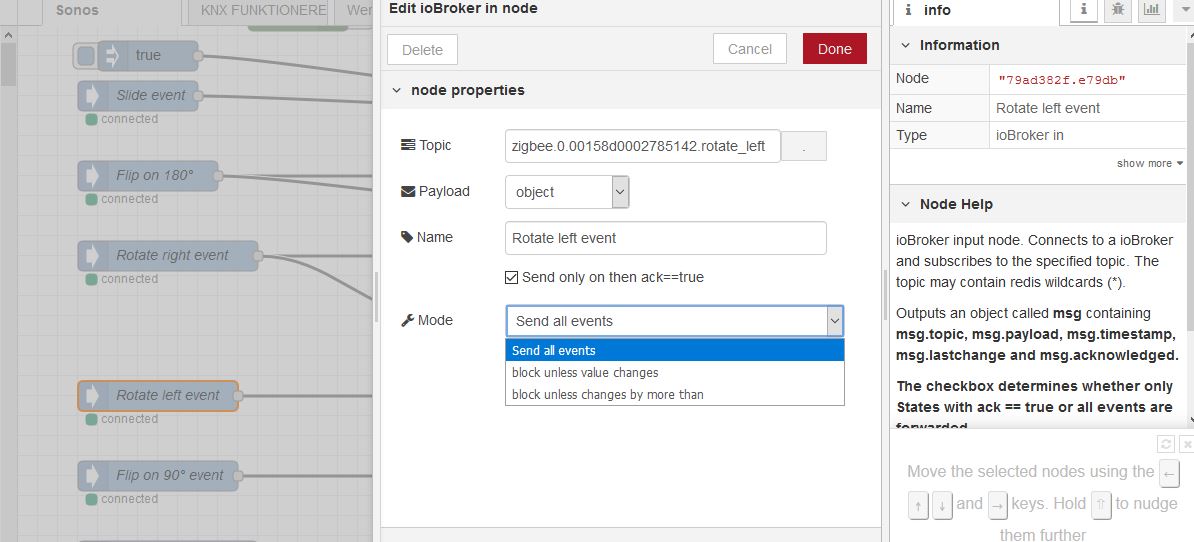This screenshot has width=1194, height=542.
Task: Click the Name input field
Action: [666, 238]
